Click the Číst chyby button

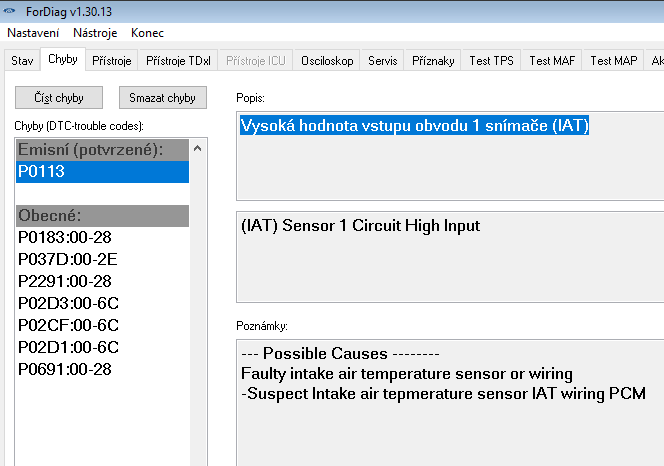(59, 97)
